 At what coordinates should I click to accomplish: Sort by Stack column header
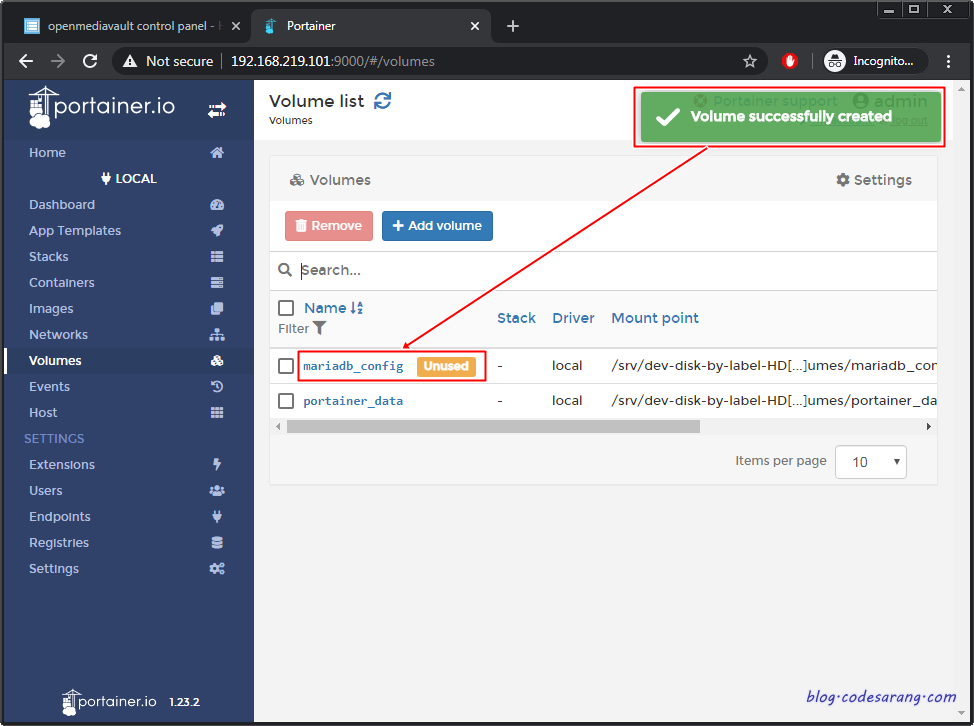coord(516,318)
